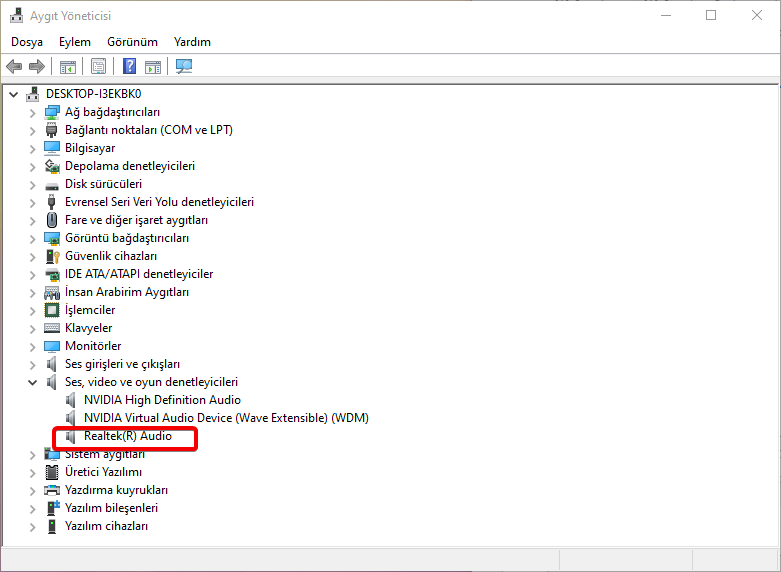This screenshot has height=572, width=781.
Task: Select Ses, video ve oyun denetleyicileri label
Action: click(x=151, y=382)
